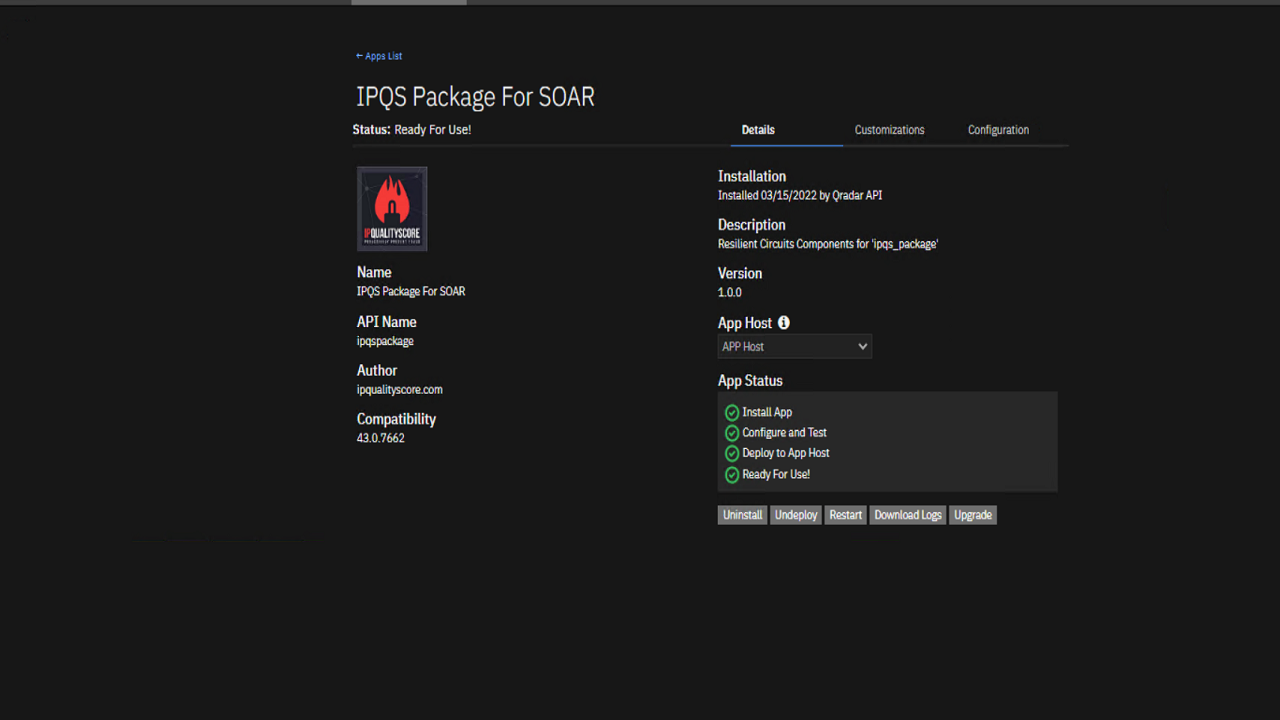The image size is (1280, 720).
Task: Click the Download Logs button
Action: pos(907,514)
